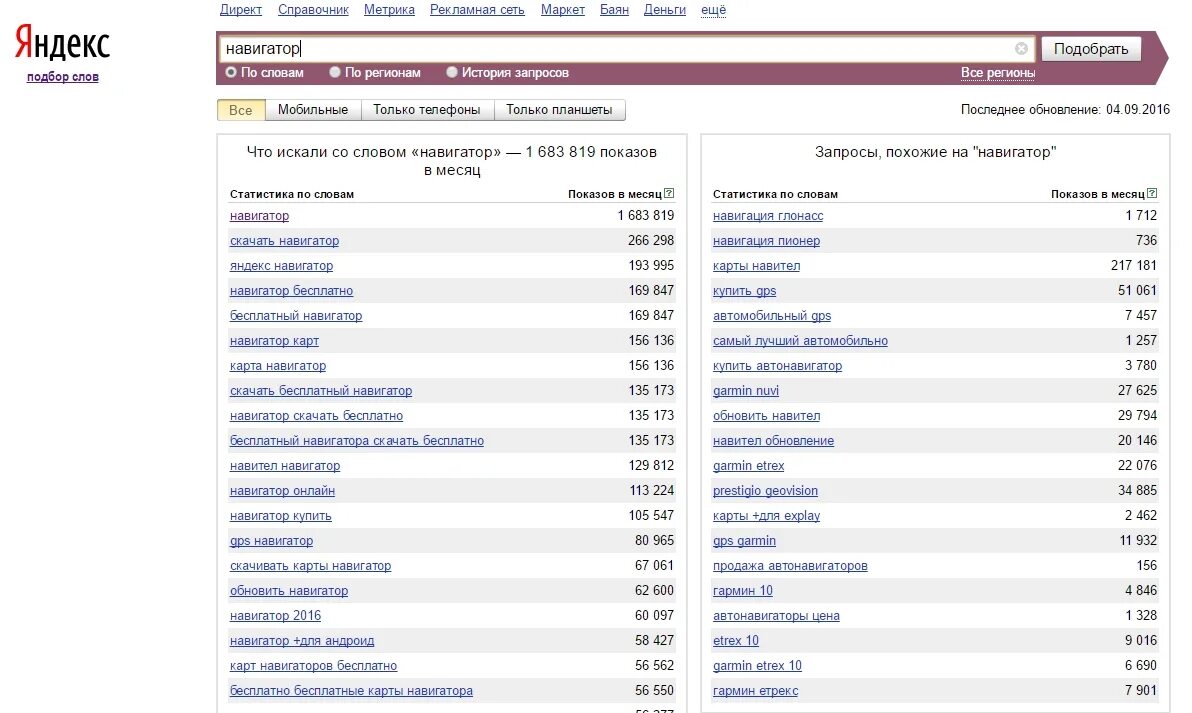Screen dimensions: 1192x713
Task: Open the карт навигаторов бесплатно link
Action: (313, 666)
